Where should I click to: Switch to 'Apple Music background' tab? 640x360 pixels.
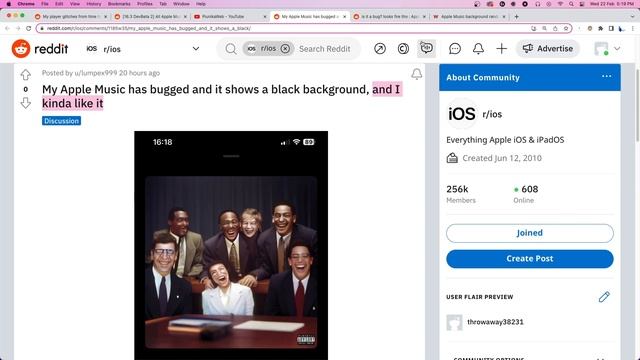[x=469, y=17]
